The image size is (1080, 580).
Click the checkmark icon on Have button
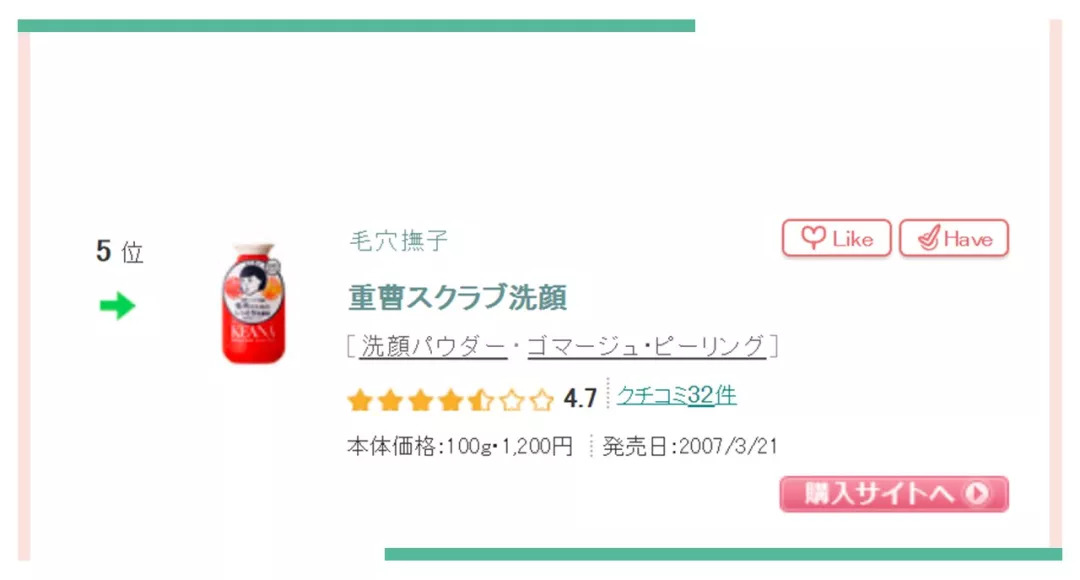coord(928,238)
